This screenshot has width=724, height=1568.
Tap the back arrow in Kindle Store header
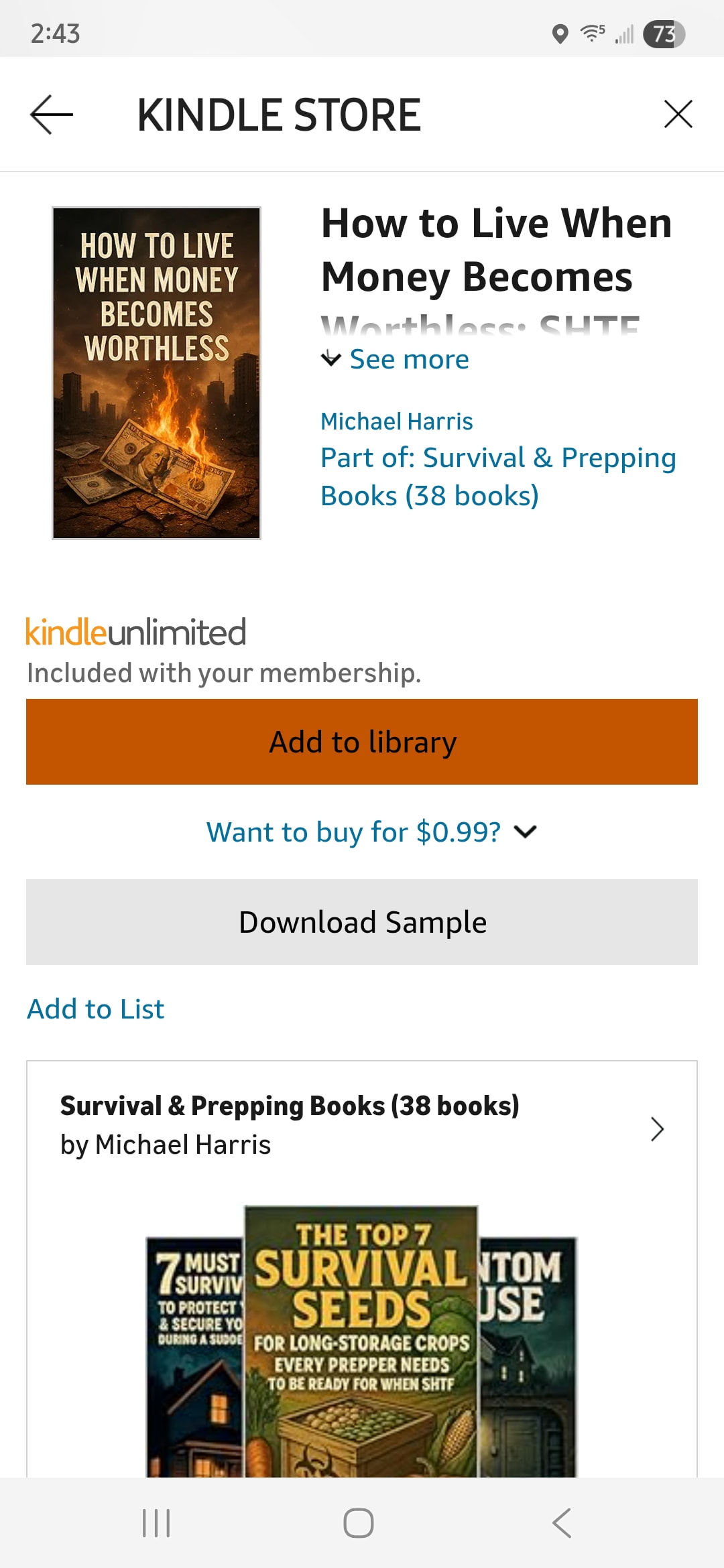click(52, 115)
